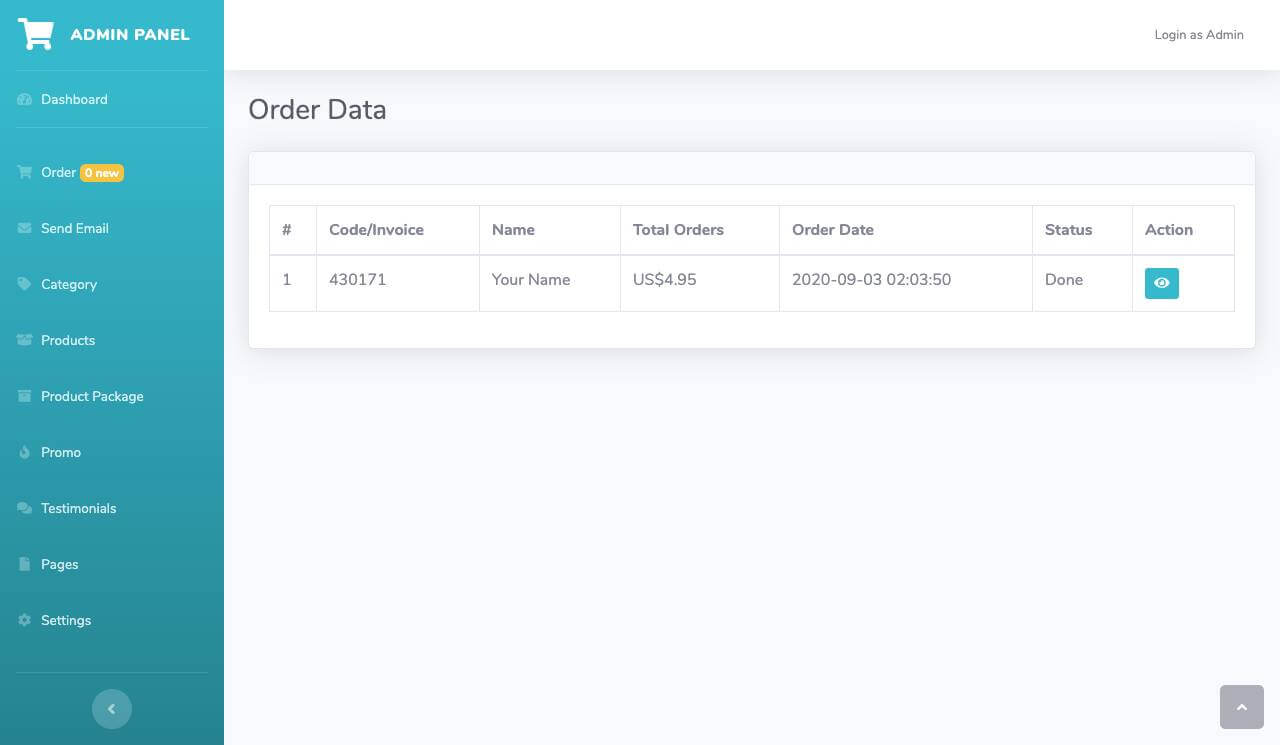Click invoice code 430171 cell
The image size is (1280, 745).
pyautogui.click(x=398, y=283)
